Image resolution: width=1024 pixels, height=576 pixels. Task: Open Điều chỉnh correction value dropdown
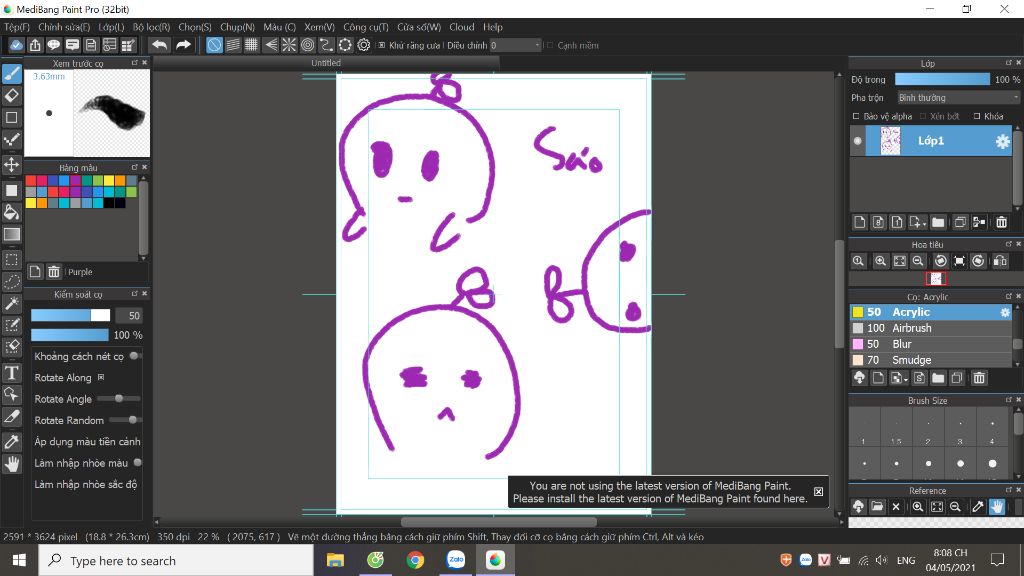516,45
